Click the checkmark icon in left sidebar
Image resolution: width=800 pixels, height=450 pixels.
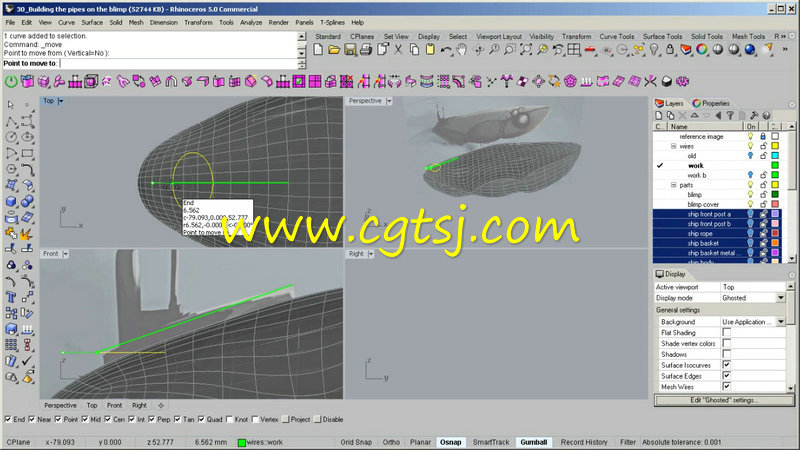27,361
